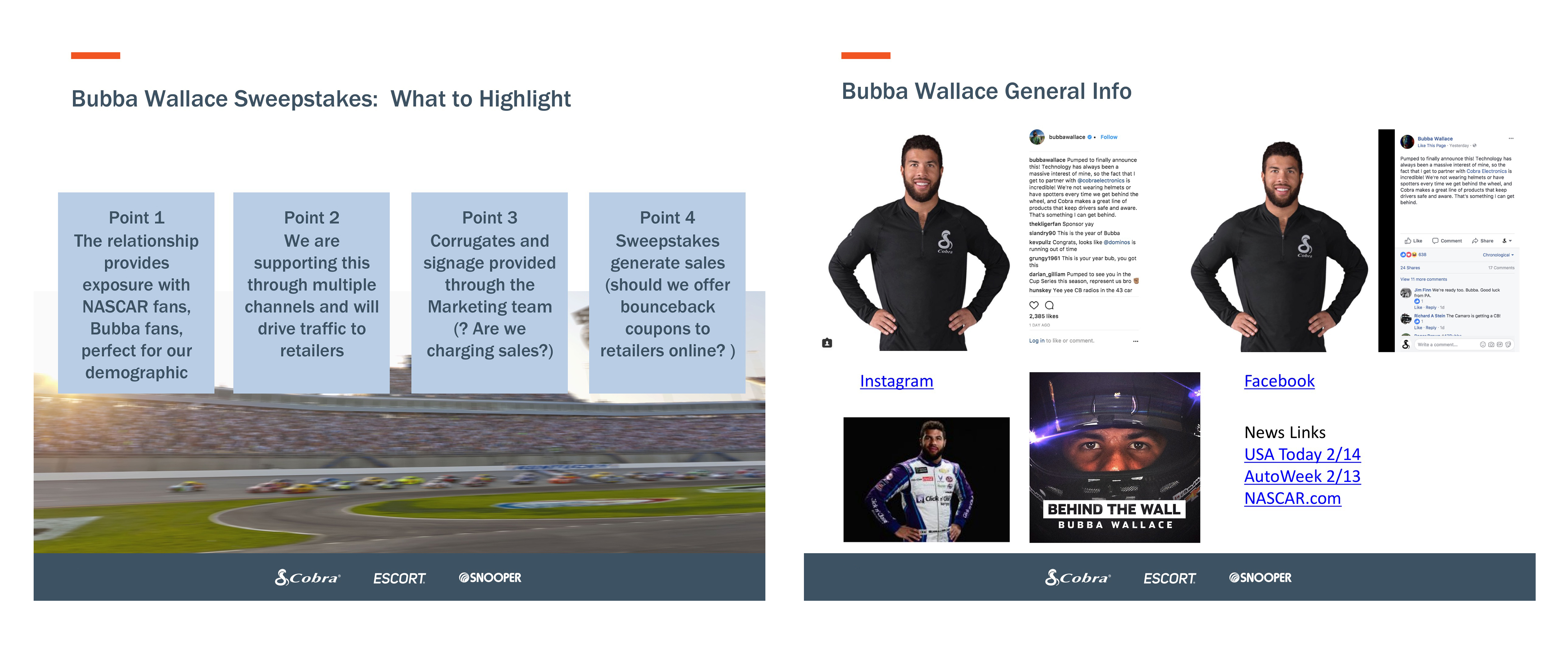The width and height of the screenshot is (1568, 653).
Task: Click the camera icon in Facebook comment box
Action: point(1491,344)
